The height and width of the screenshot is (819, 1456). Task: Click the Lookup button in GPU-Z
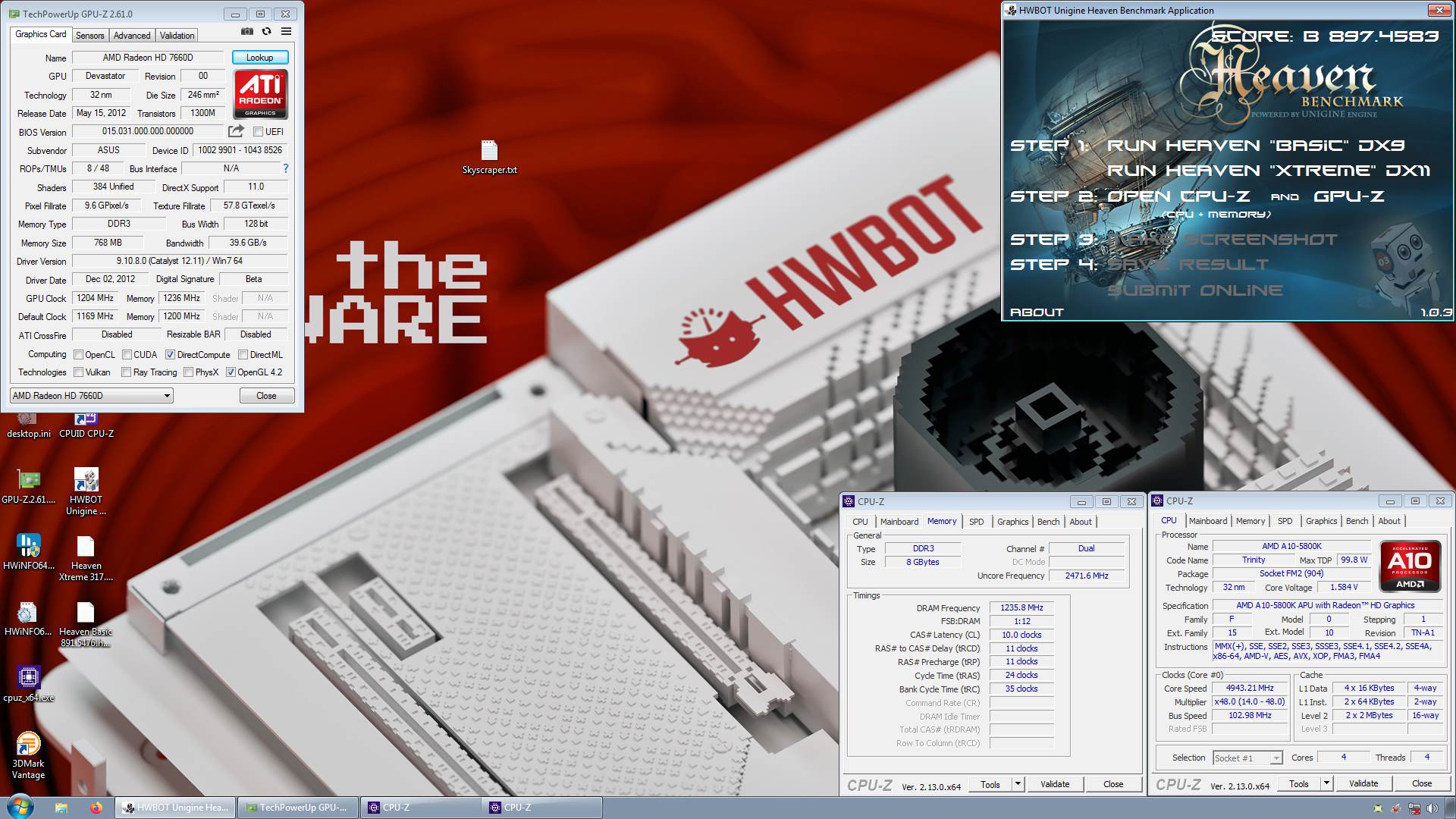(259, 58)
